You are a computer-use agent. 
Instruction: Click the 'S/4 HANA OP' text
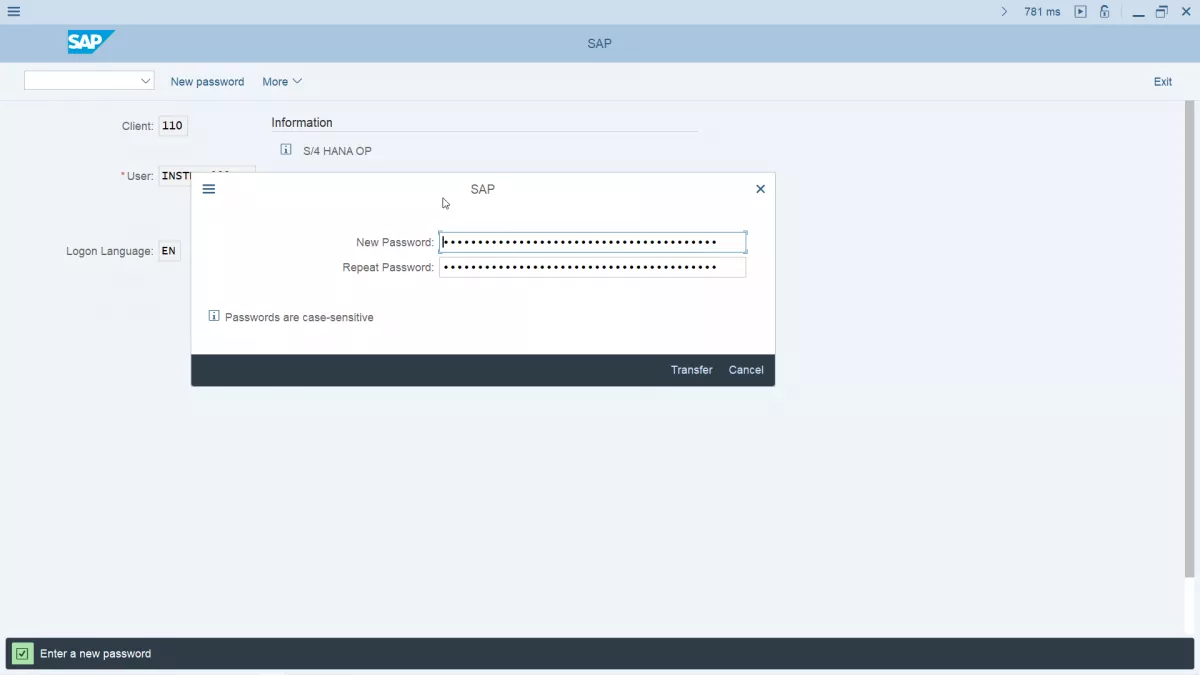click(x=337, y=151)
